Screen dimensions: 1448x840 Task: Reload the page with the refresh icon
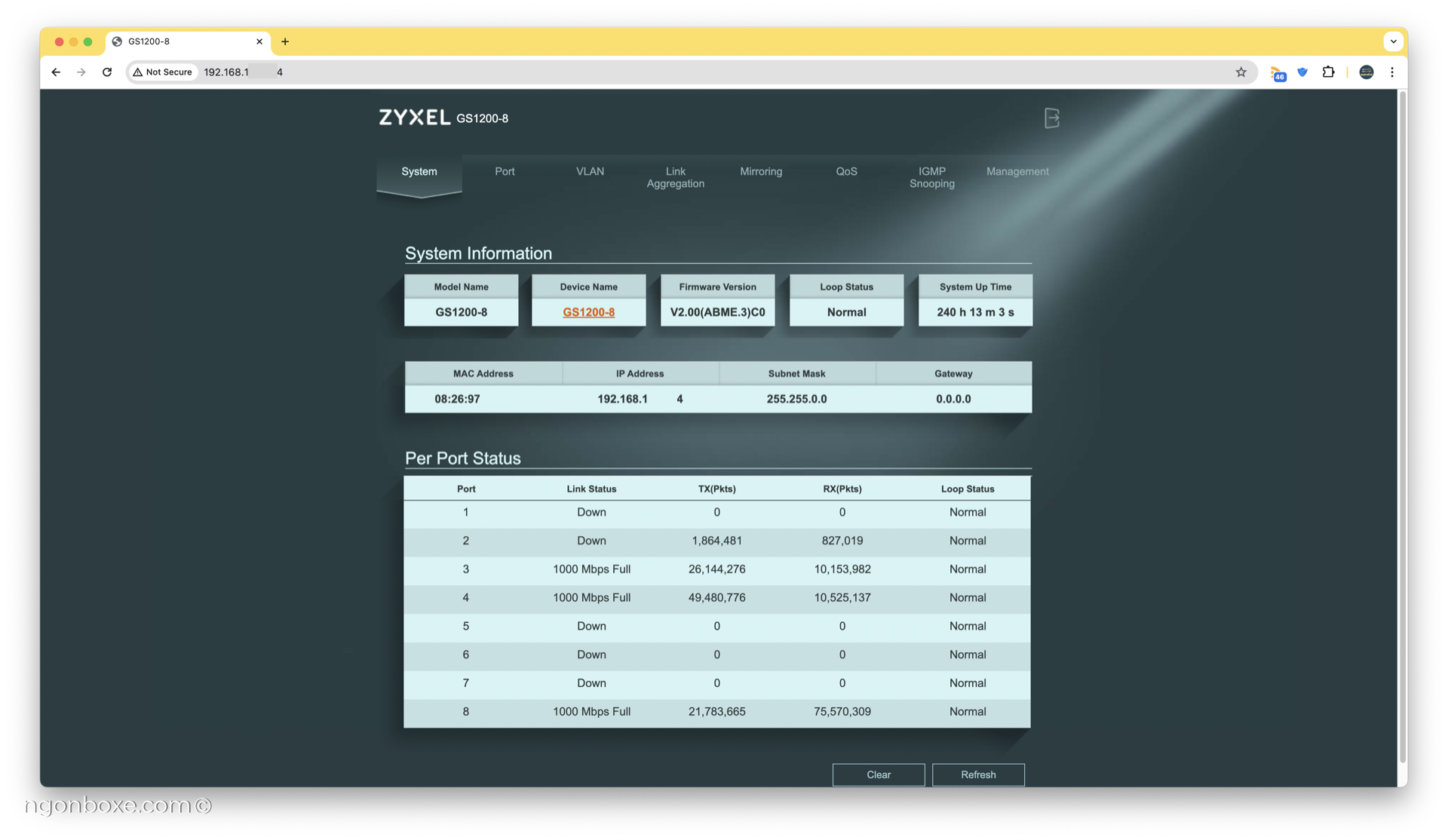coord(107,72)
